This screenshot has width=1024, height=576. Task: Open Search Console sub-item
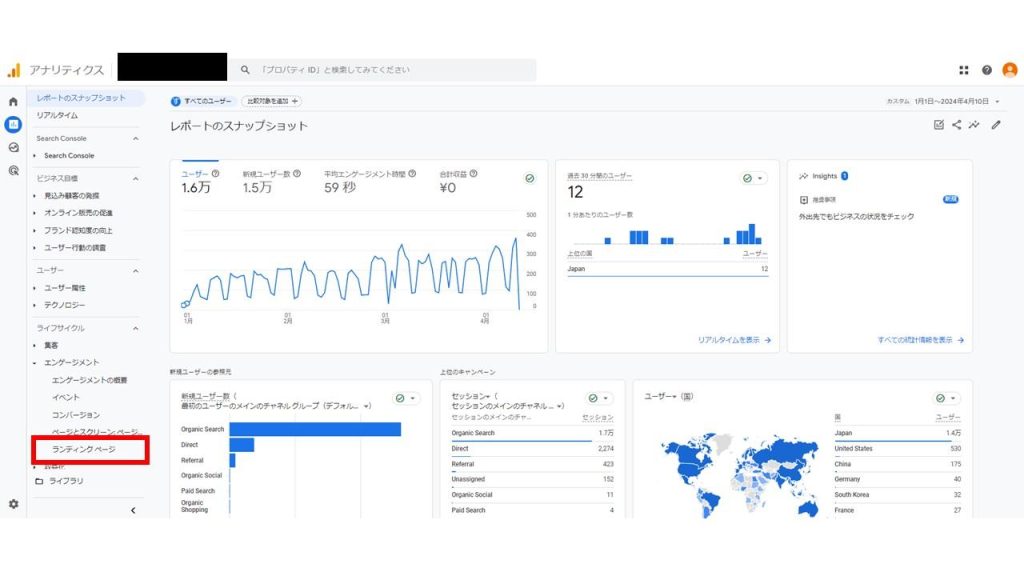pyautogui.click(x=69, y=156)
